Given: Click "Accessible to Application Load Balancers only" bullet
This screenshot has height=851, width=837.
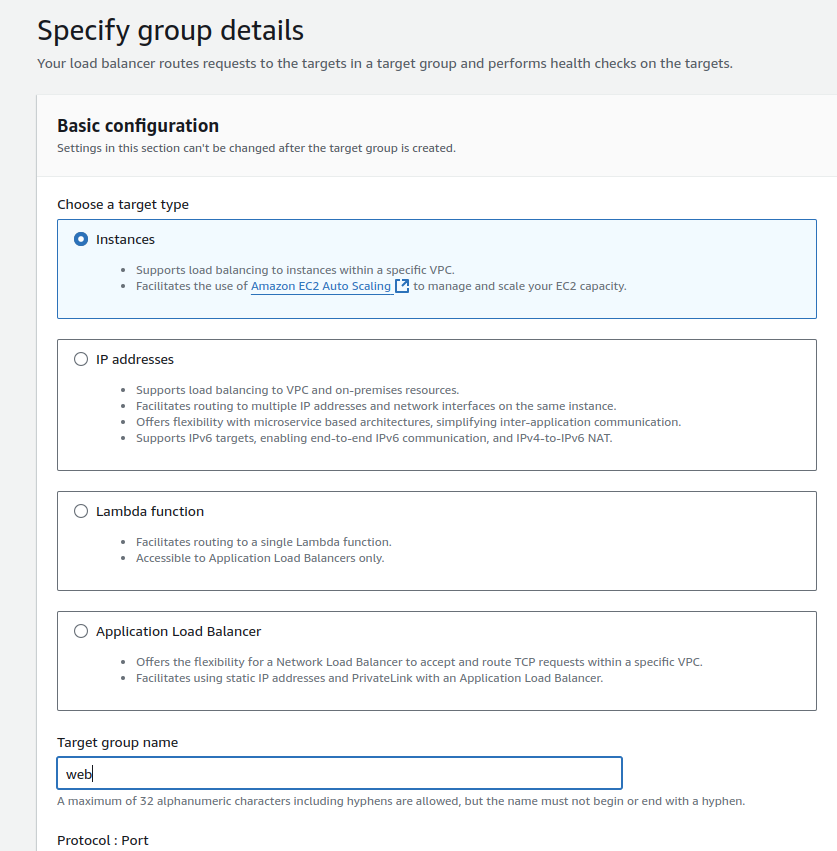Looking at the screenshot, I should (x=260, y=558).
